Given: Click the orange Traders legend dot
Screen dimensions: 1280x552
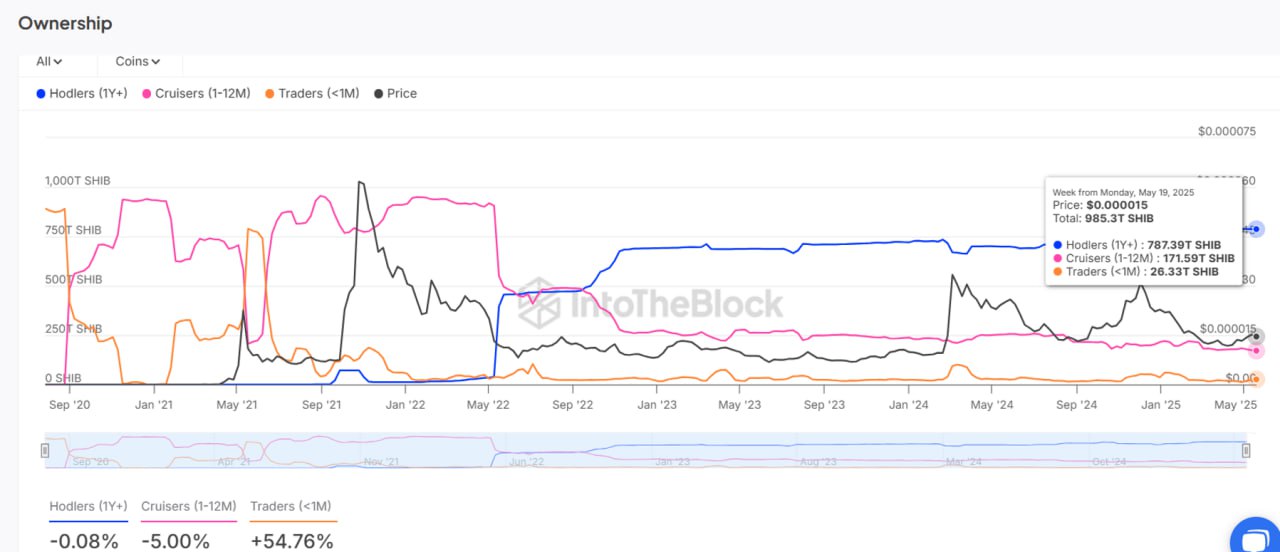Looking at the screenshot, I should coord(270,93).
